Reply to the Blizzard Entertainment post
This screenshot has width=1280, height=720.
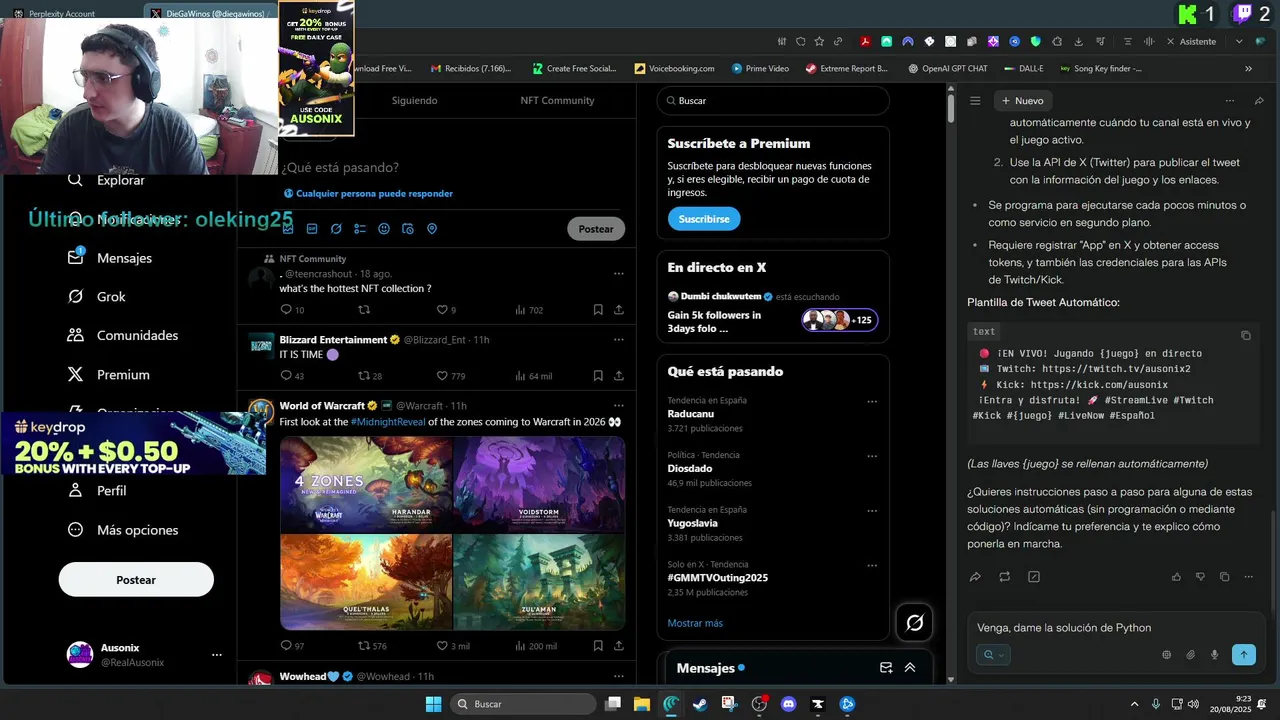[286, 376]
